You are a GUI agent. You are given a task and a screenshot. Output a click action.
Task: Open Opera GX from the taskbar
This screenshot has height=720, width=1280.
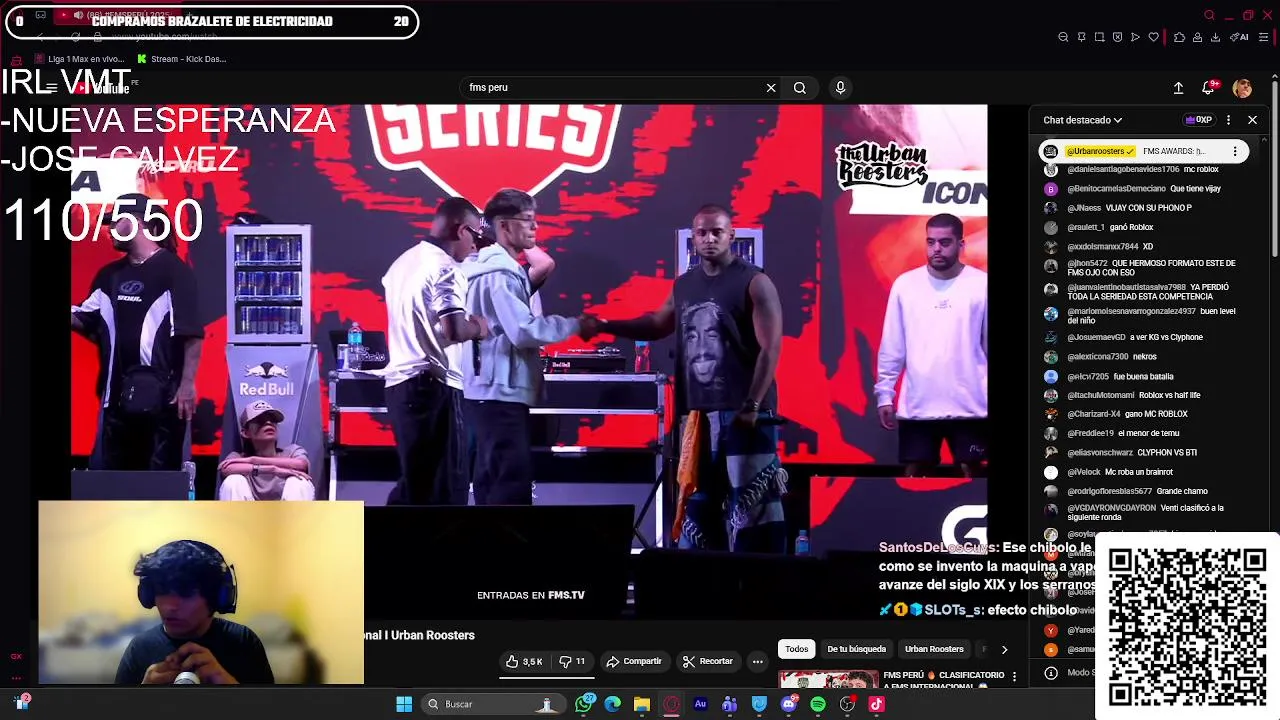pyautogui.click(x=671, y=704)
